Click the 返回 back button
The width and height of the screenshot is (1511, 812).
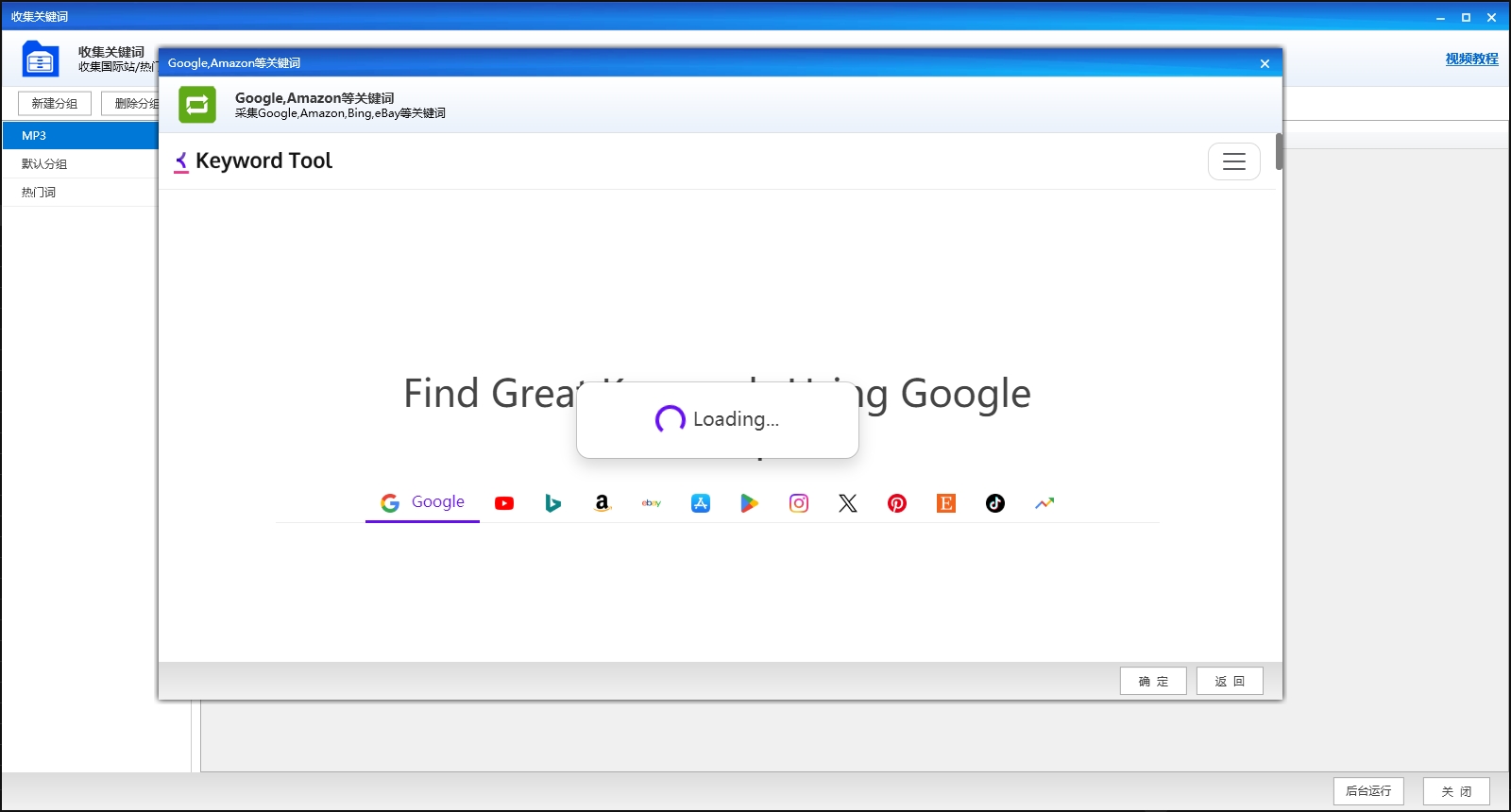pyautogui.click(x=1230, y=681)
